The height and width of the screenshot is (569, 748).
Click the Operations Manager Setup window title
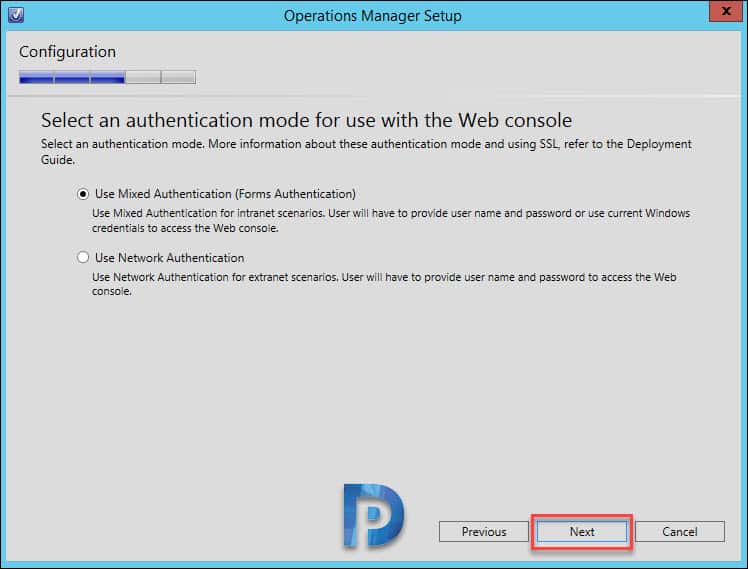(x=373, y=16)
